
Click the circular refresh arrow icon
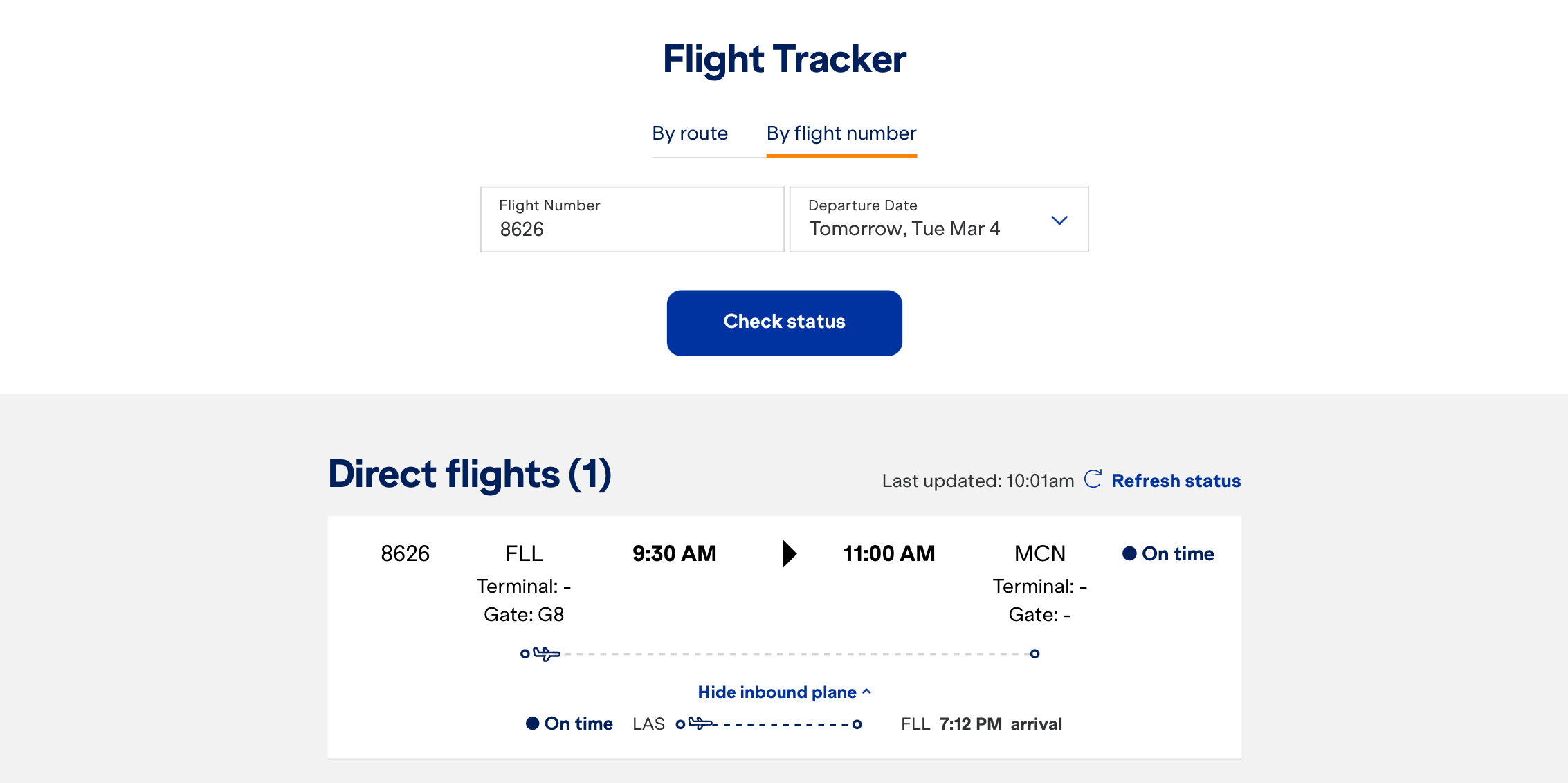click(x=1093, y=479)
